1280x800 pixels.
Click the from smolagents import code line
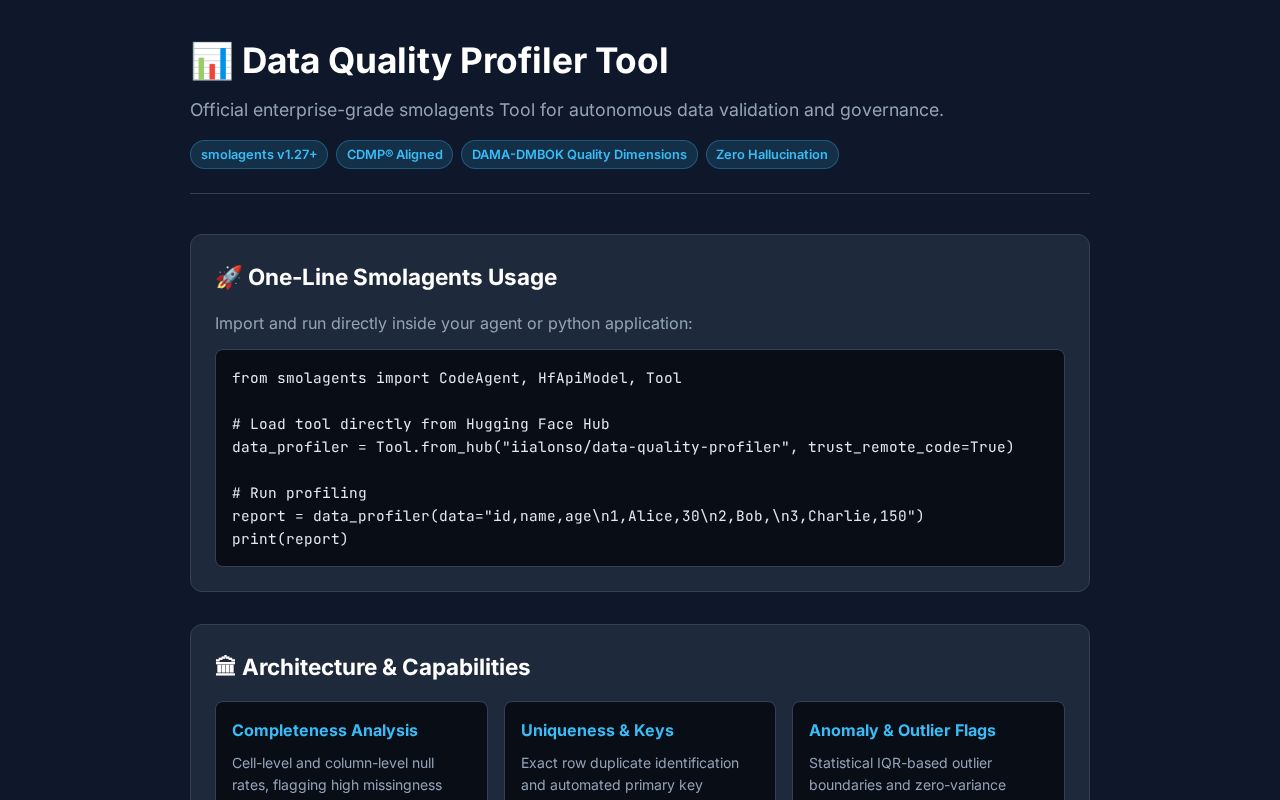coord(457,378)
